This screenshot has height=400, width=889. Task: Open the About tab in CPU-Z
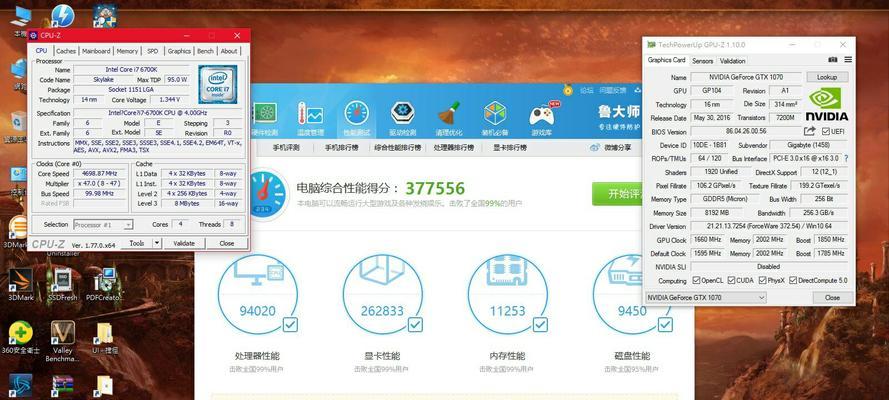tap(229, 51)
